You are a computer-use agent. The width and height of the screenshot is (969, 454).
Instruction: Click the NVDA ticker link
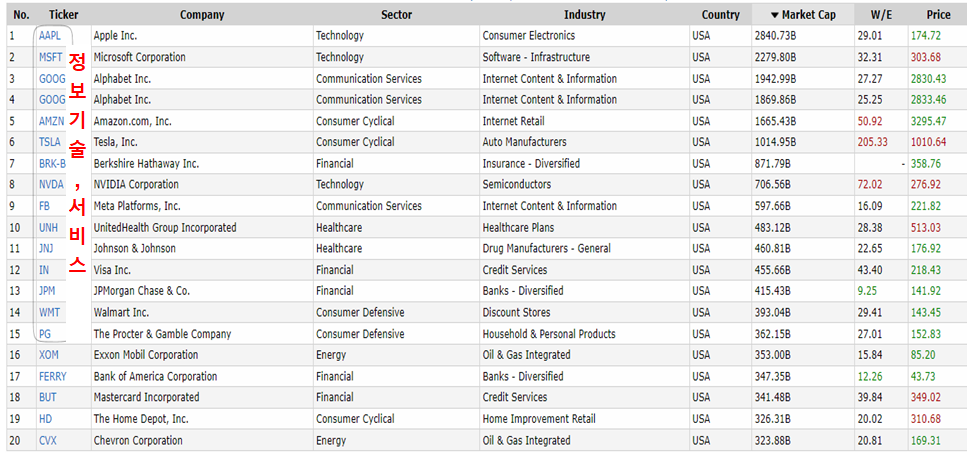(51, 184)
